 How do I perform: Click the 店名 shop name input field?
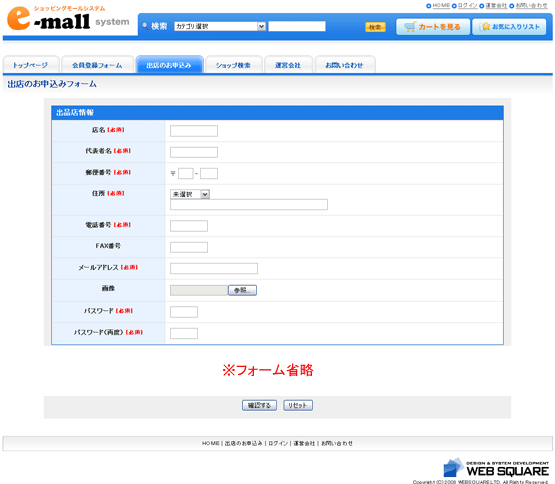[x=194, y=131]
